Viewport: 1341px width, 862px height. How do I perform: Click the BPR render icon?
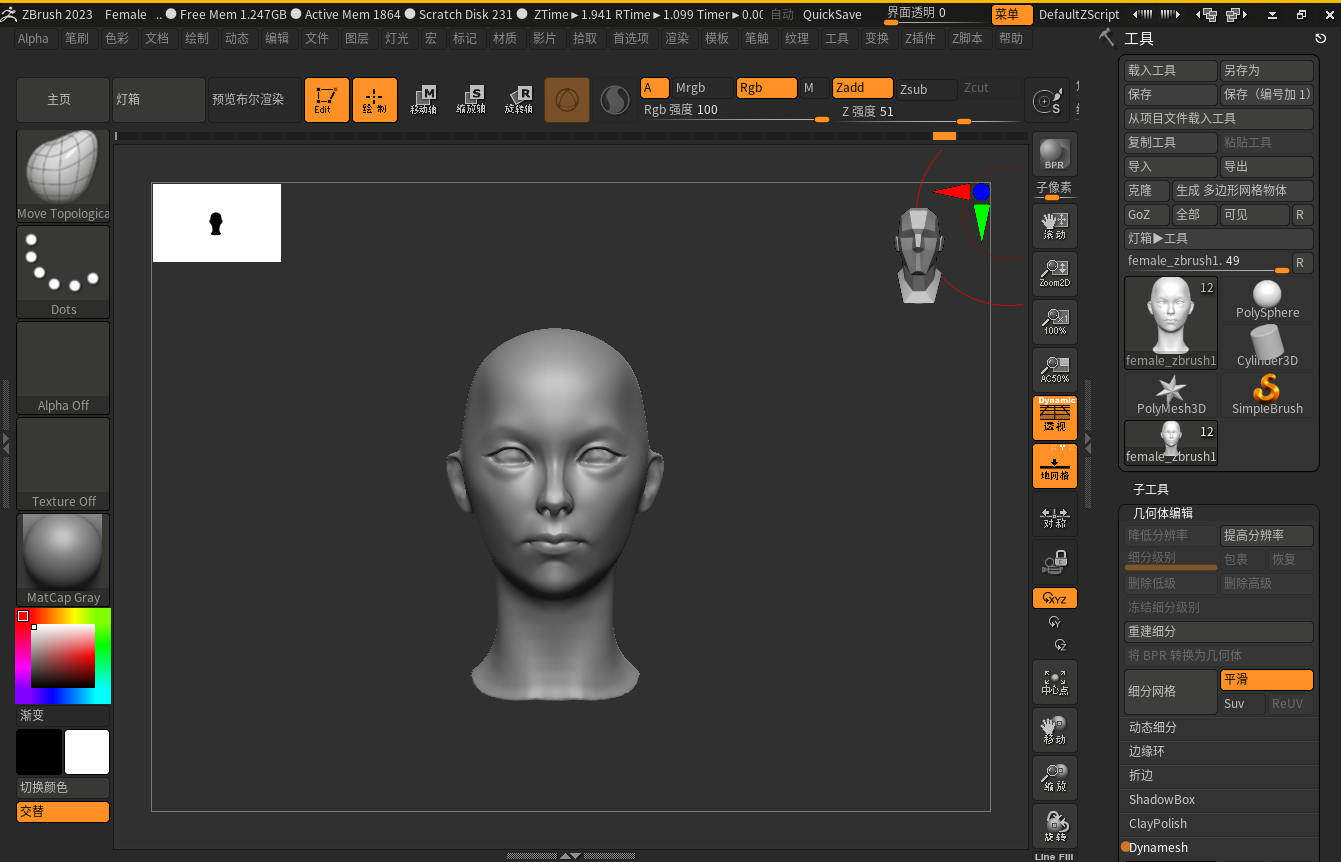coord(1054,154)
